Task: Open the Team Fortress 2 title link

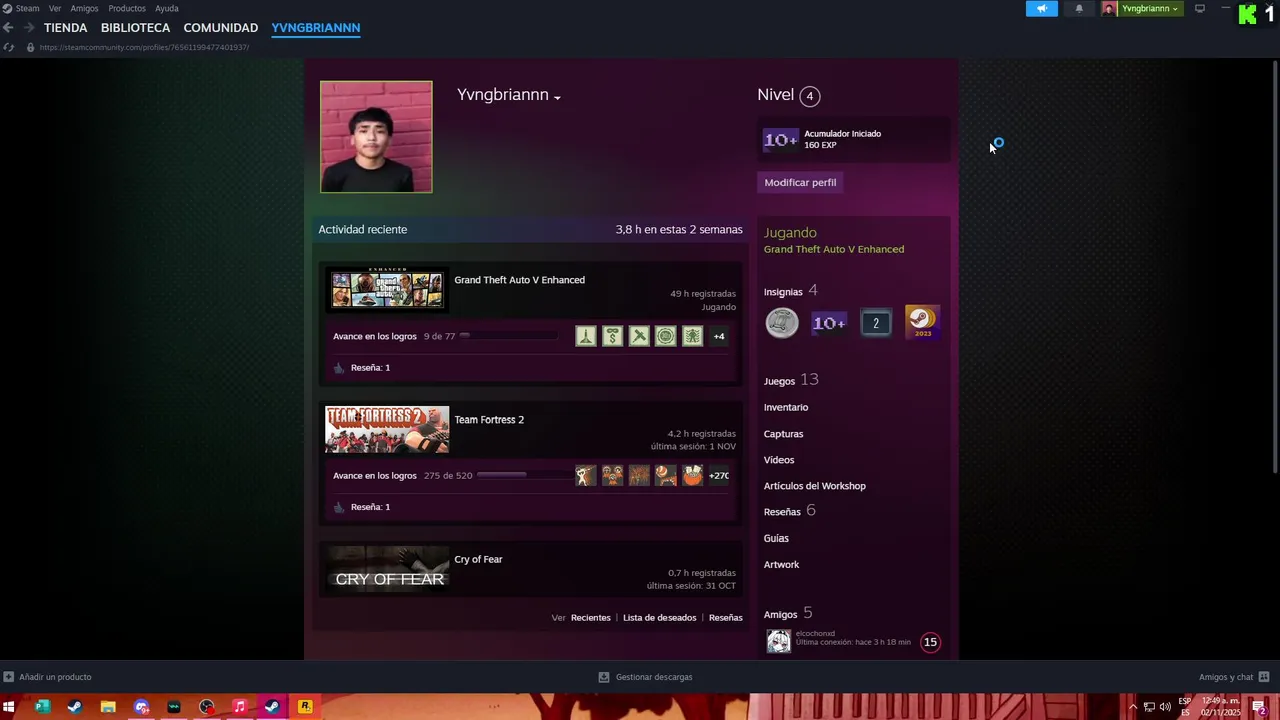Action: (489, 420)
